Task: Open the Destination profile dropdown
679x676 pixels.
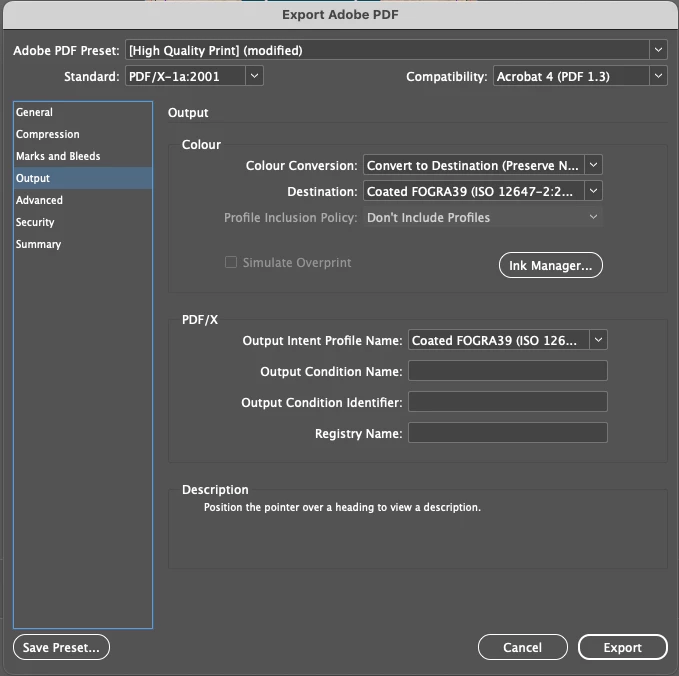Action: point(482,191)
